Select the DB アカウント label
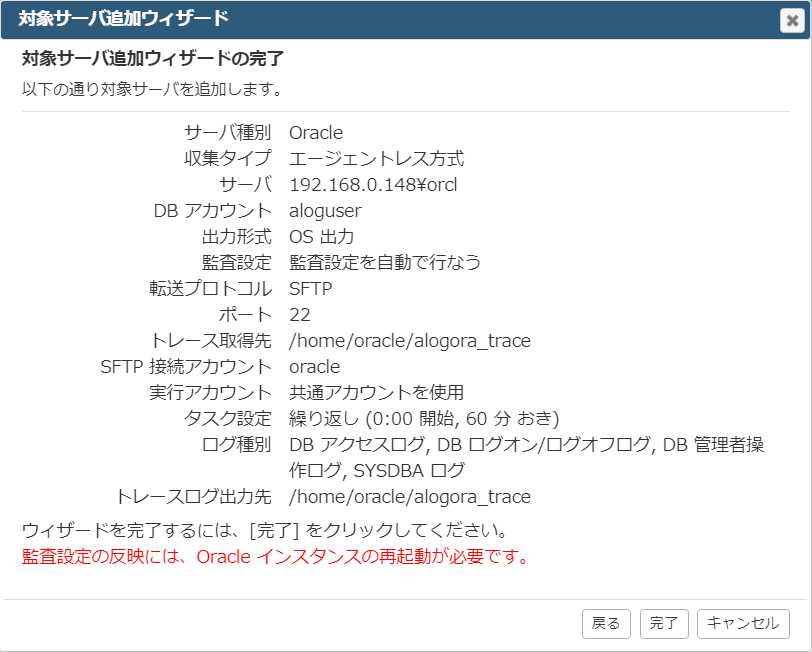812x652 pixels. (x=212, y=211)
